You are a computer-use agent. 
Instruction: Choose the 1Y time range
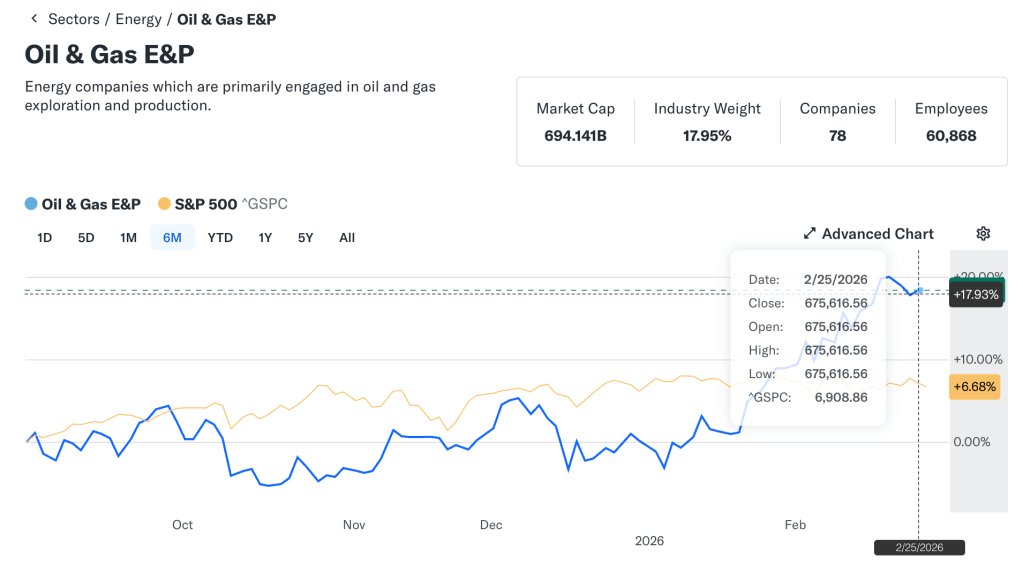click(x=265, y=238)
